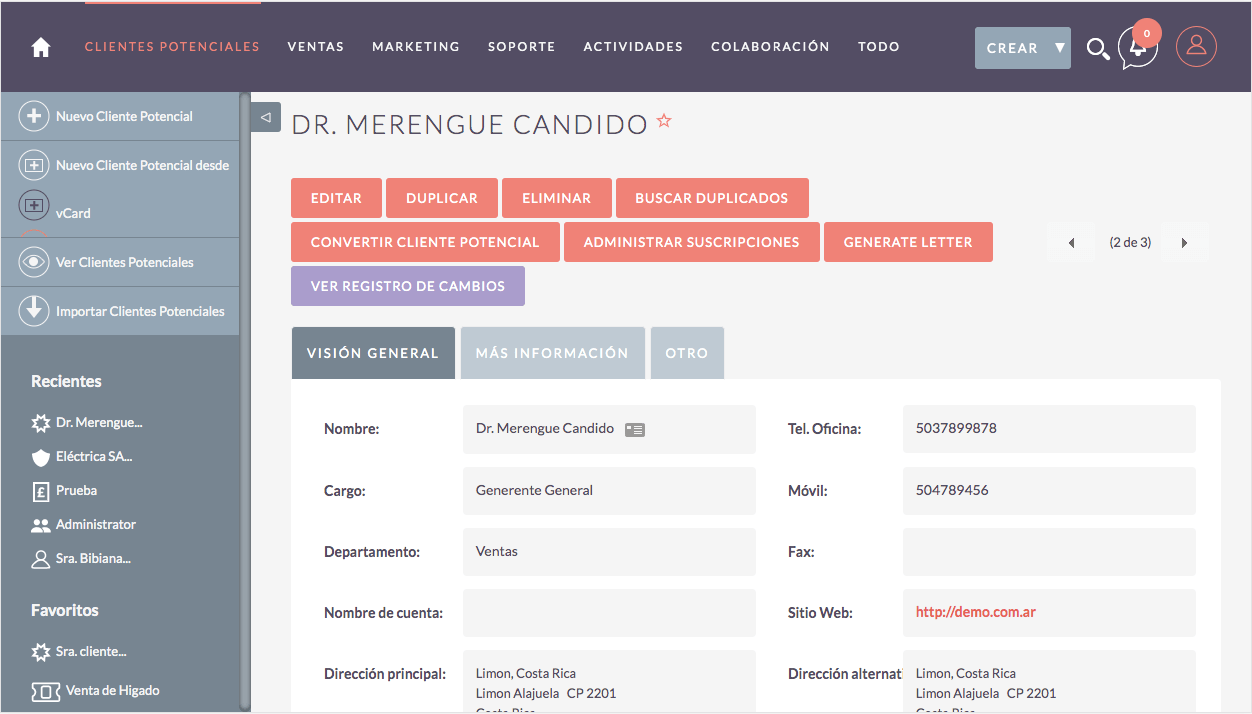Click the vCard icon next to the name

click(x=634, y=429)
